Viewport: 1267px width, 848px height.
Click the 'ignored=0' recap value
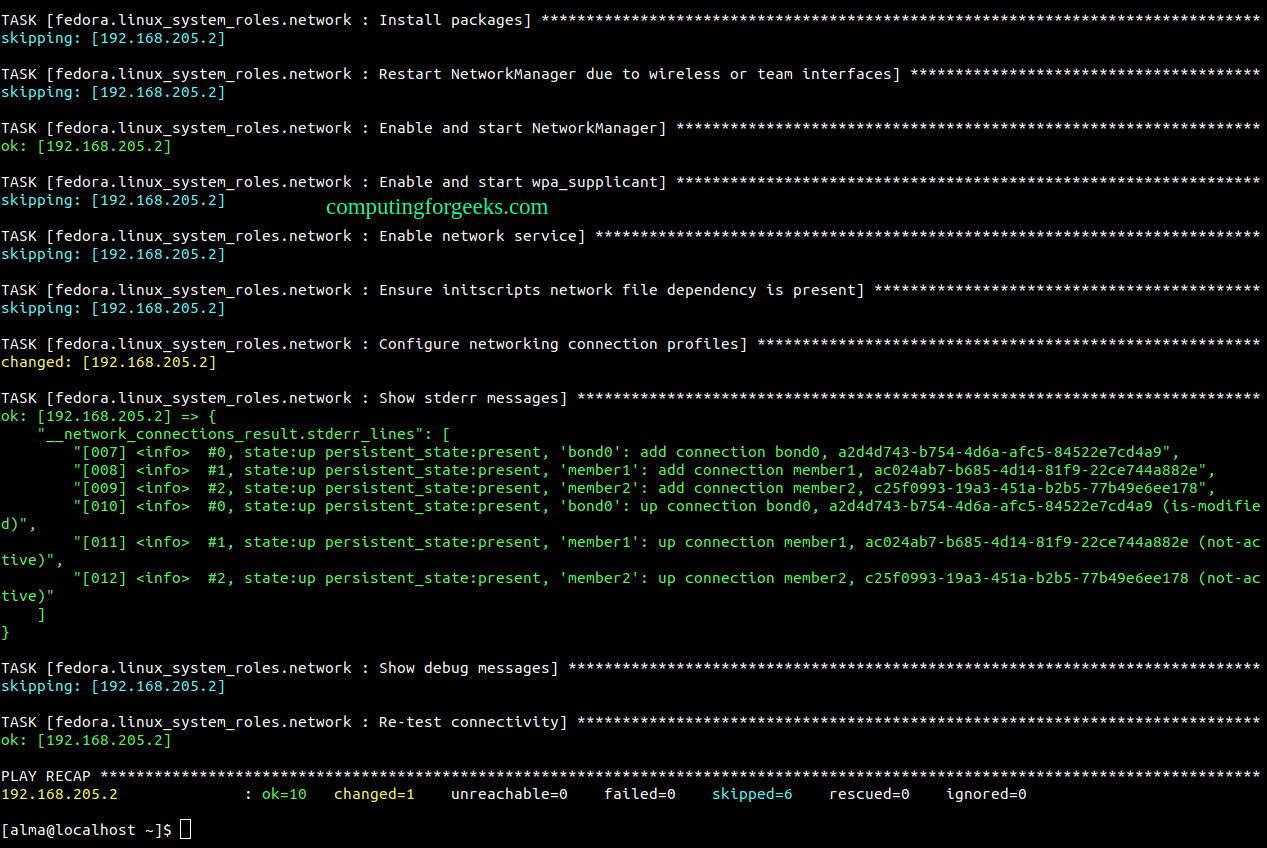(986, 794)
